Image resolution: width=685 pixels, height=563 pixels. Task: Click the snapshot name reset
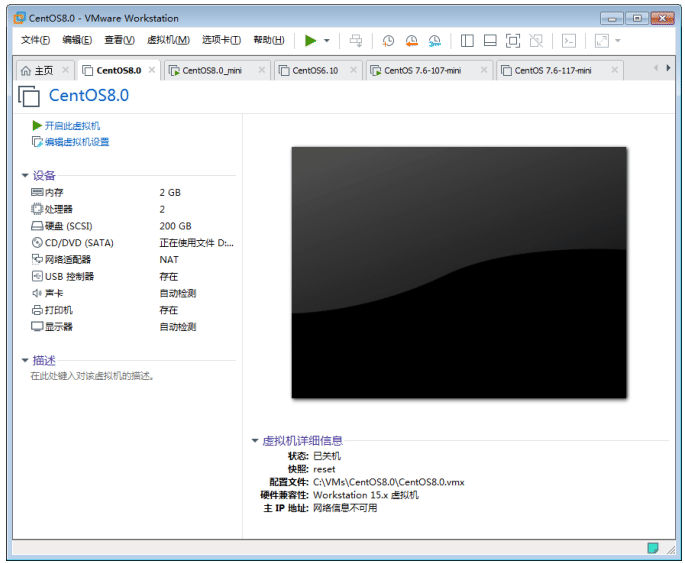(324, 470)
